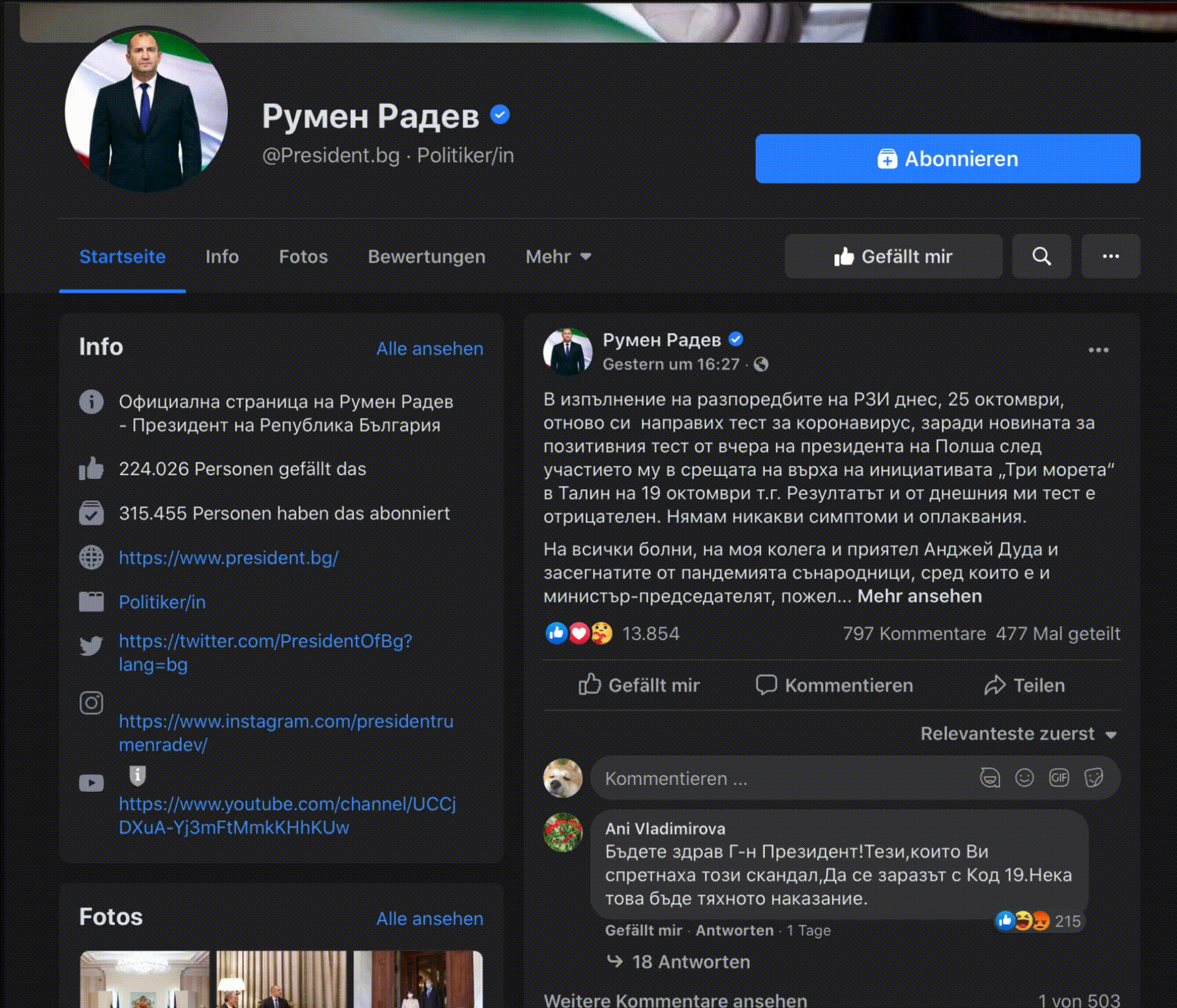The height and width of the screenshot is (1008, 1177).
Task: Click Alle ansehen in the Info panel
Action: point(430,349)
